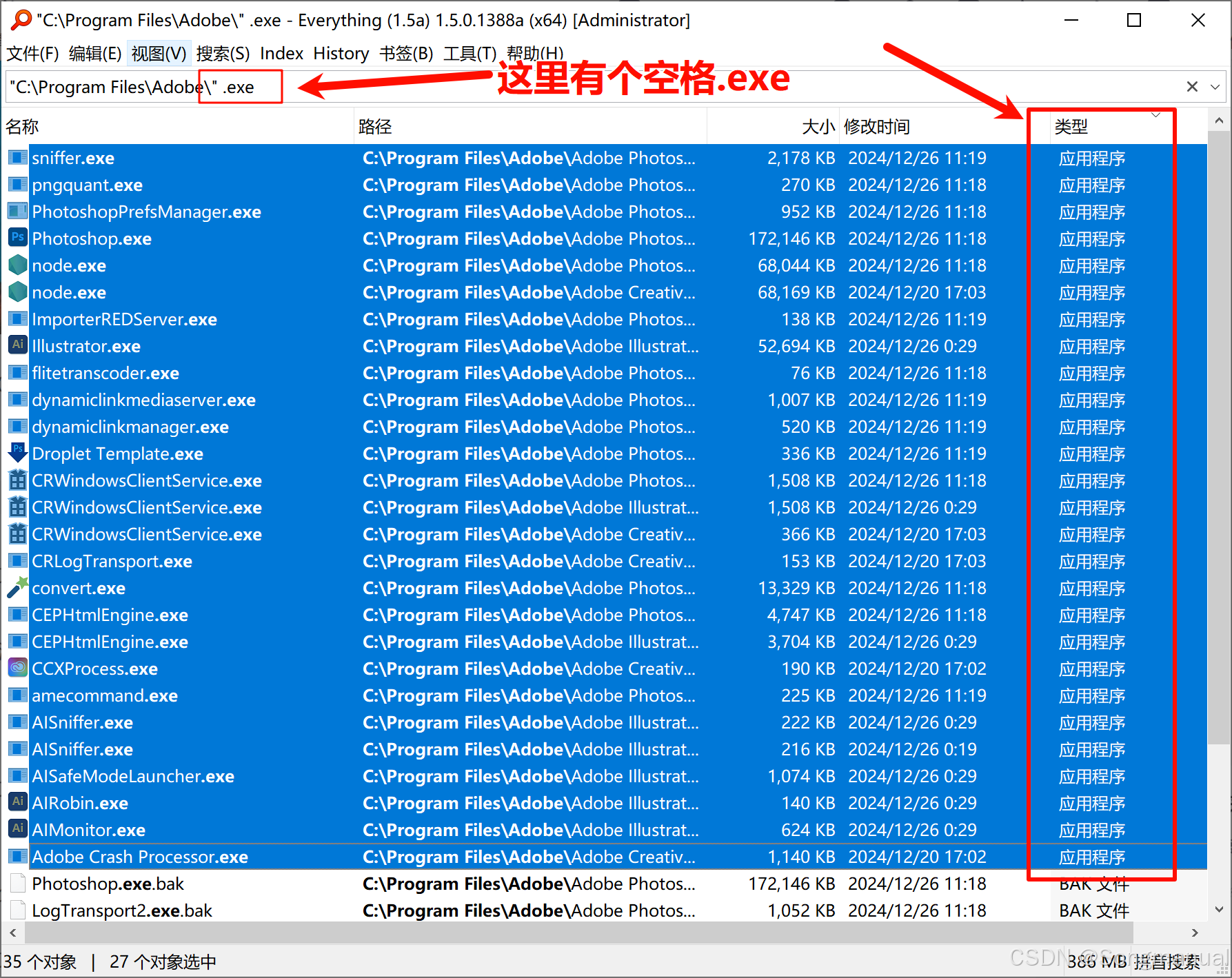The image size is (1232, 978).
Task: Click horizontal scrollbar left arrow
Action: click(x=13, y=933)
